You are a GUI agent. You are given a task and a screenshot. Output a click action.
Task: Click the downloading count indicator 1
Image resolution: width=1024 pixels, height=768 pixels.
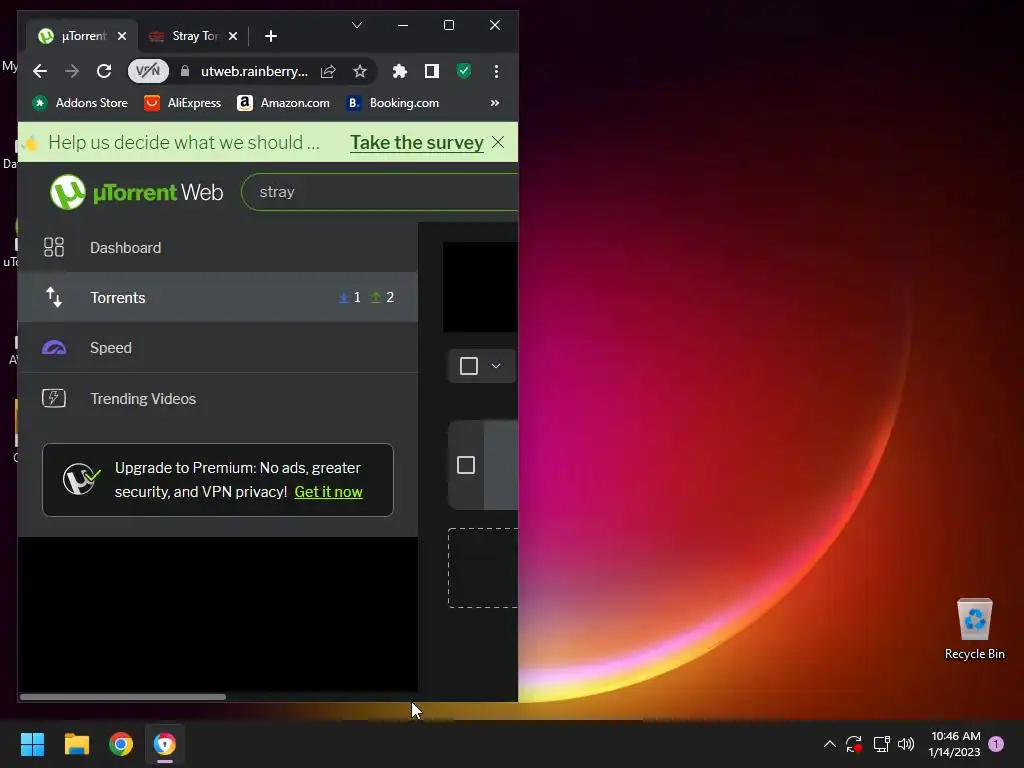350,298
